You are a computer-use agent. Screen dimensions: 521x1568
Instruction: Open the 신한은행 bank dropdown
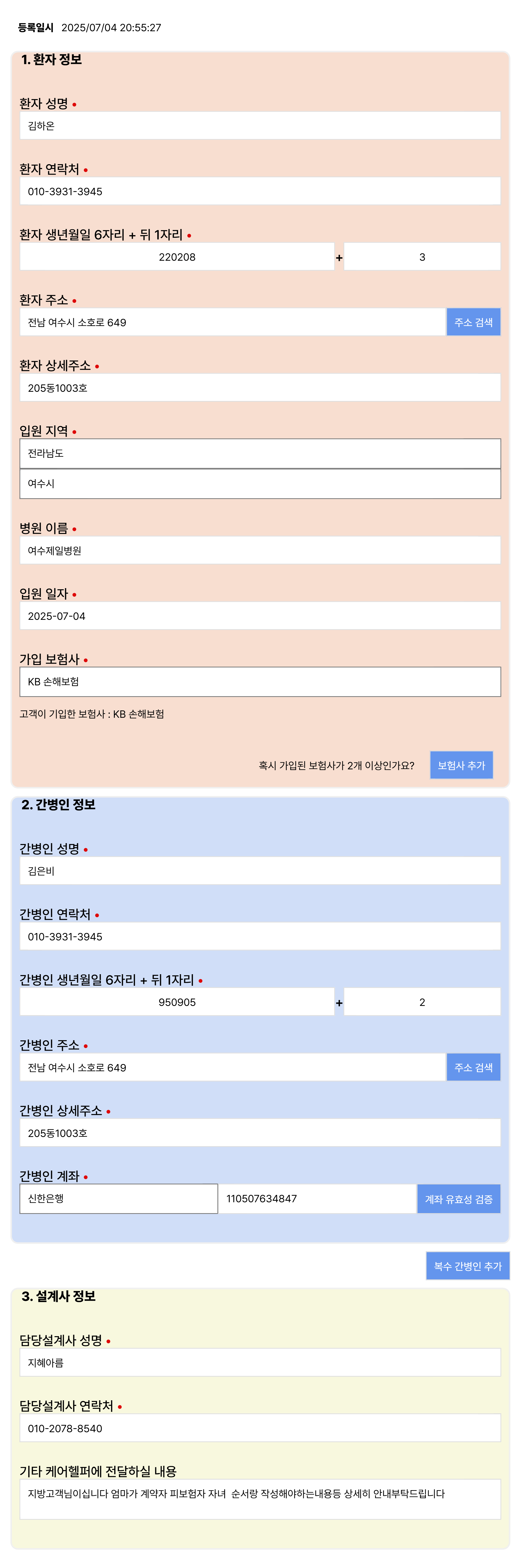(118, 1198)
